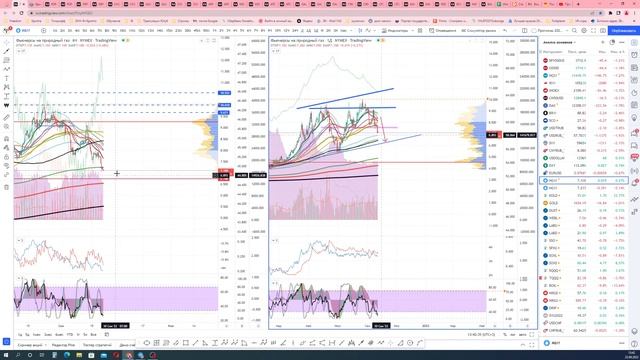Click the undo arrow
Screen dimensions: 640x360
pyautogui.click(x=505, y=31)
